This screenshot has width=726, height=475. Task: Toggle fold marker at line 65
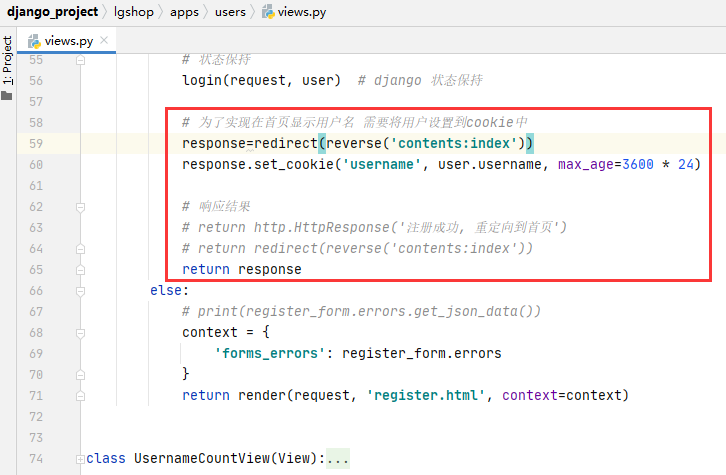pyautogui.click(x=81, y=270)
